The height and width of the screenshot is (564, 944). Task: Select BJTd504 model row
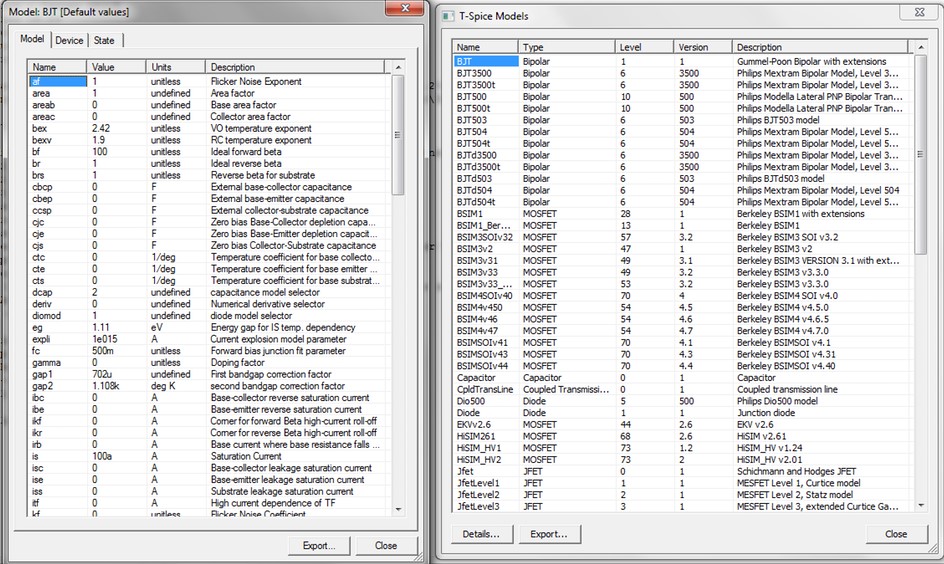[x=683, y=190]
